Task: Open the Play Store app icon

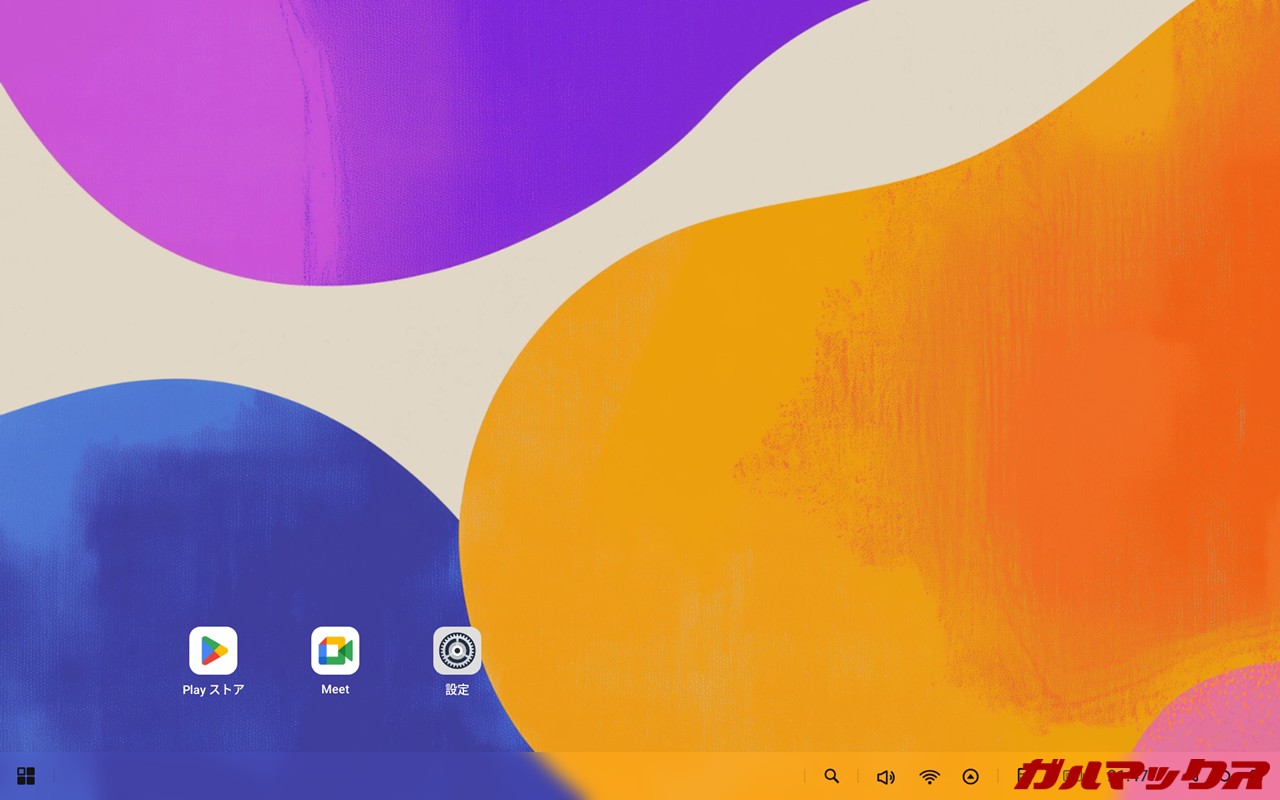Action: pyautogui.click(x=213, y=651)
